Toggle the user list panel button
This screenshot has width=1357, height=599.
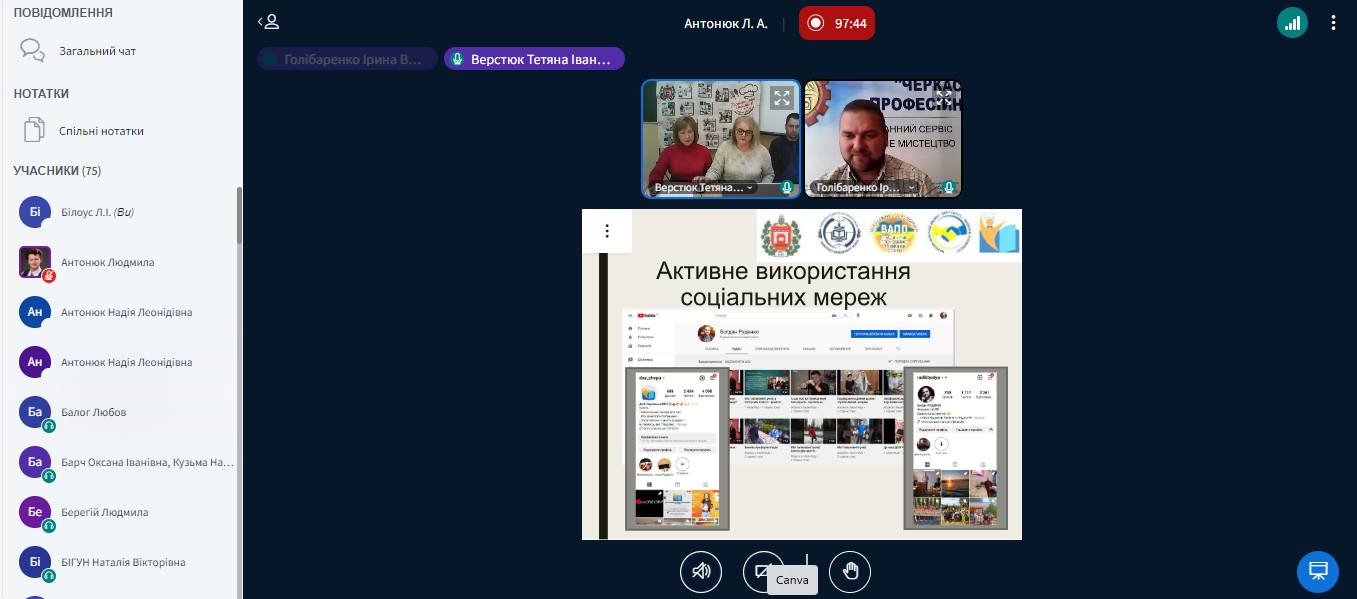coord(268,22)
